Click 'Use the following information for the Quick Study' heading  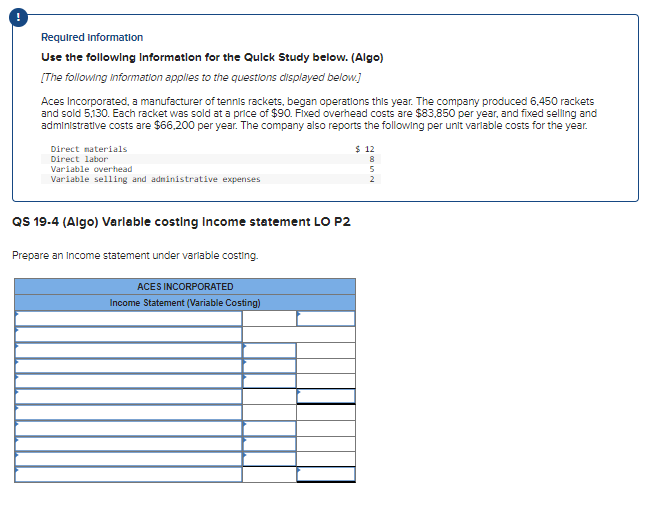212,57
